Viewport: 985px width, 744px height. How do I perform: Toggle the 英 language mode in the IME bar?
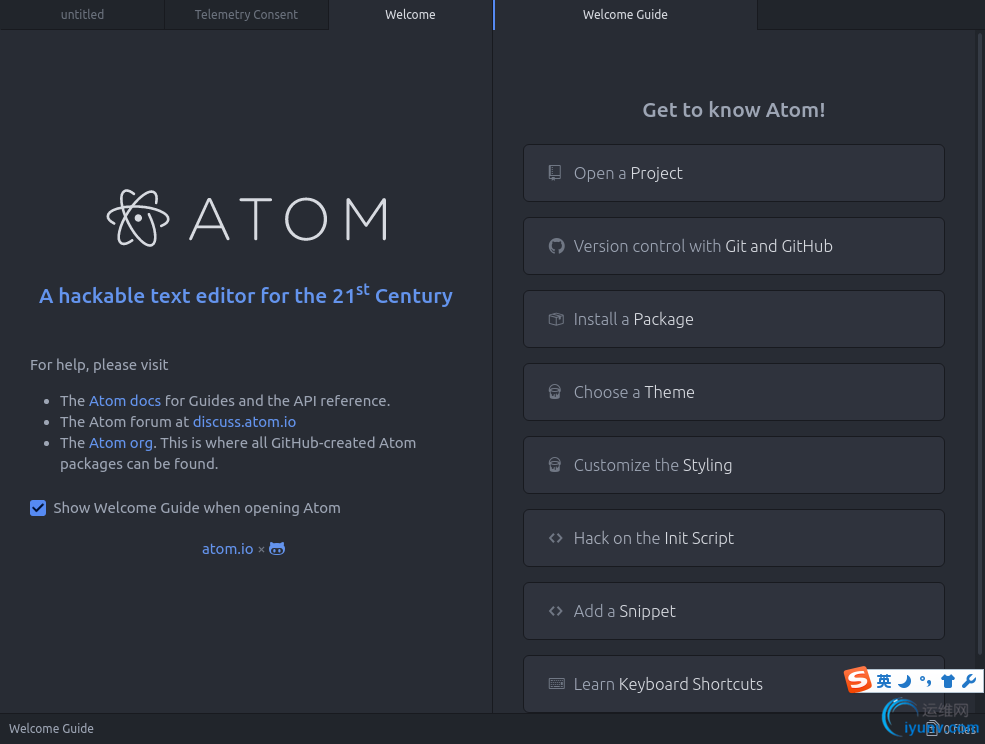(x=884, y=681)
